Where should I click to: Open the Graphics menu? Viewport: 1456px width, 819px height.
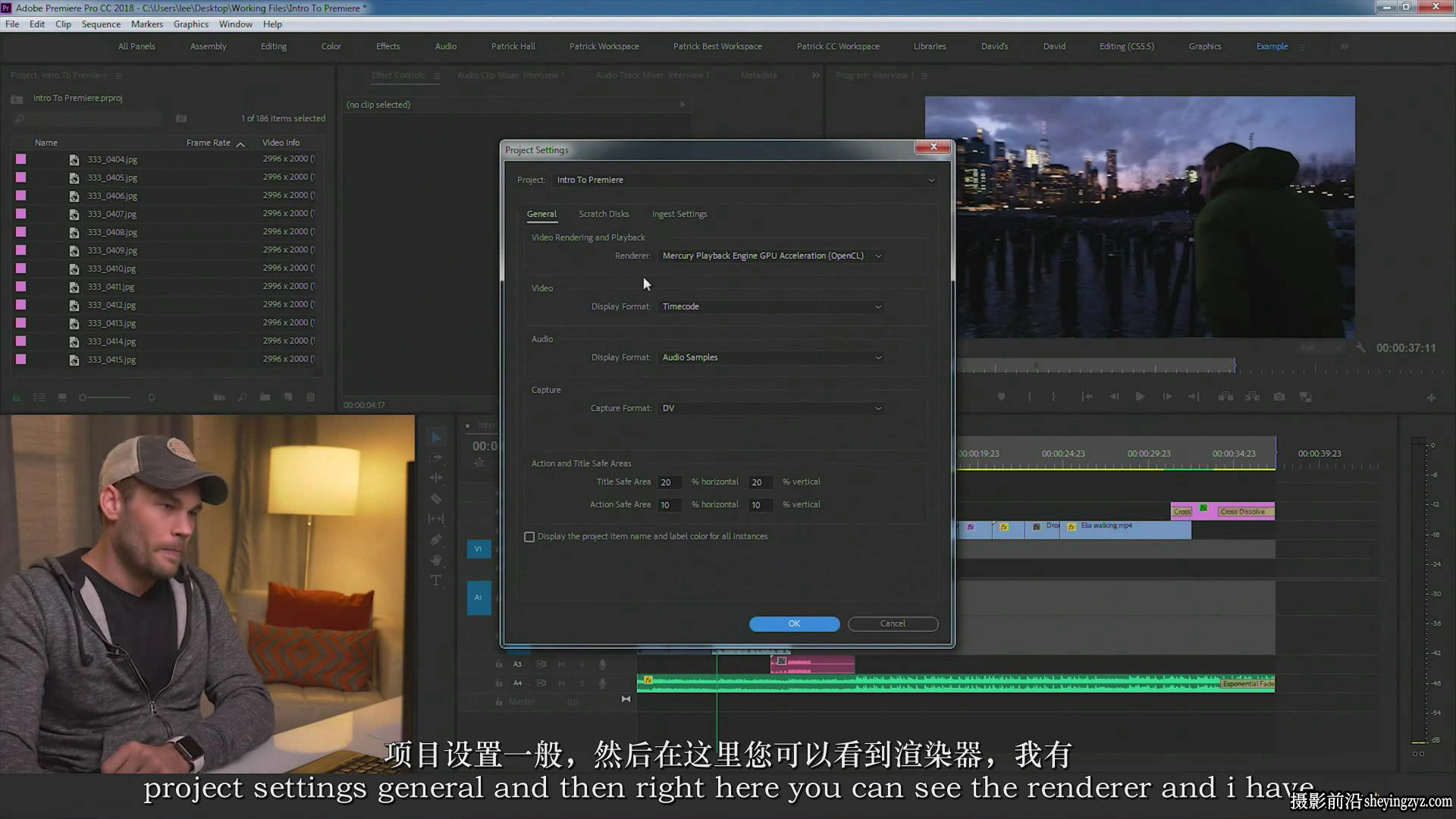coord(190,24)
